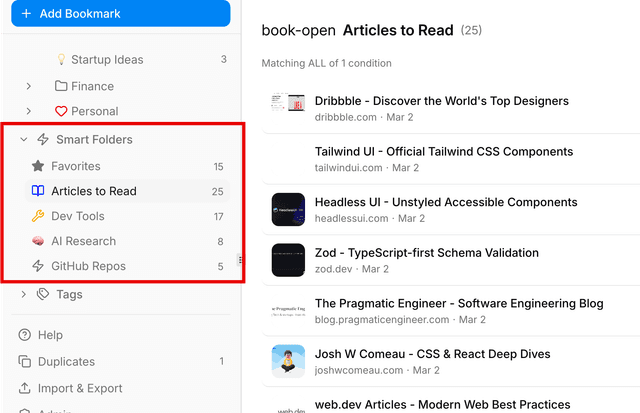The width and height of the screenshot is (640, 413).
Task: Open the Dribbble bookmark title
Action: 442,101
